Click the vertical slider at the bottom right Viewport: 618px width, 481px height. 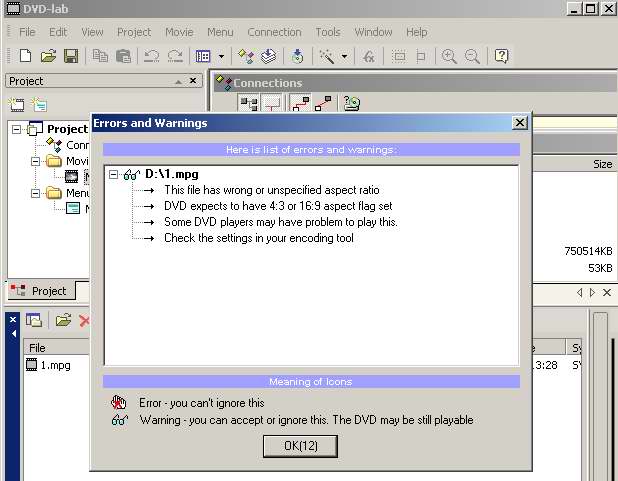coord(600,396)
